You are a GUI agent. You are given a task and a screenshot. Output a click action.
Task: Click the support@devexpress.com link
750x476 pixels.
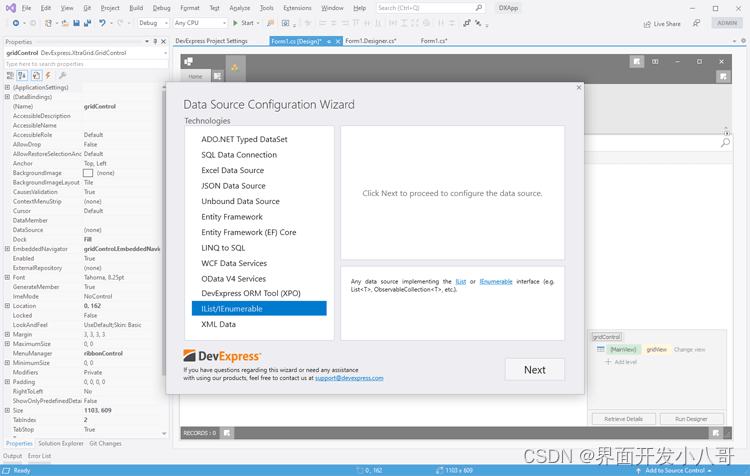[x=349, y=378]
